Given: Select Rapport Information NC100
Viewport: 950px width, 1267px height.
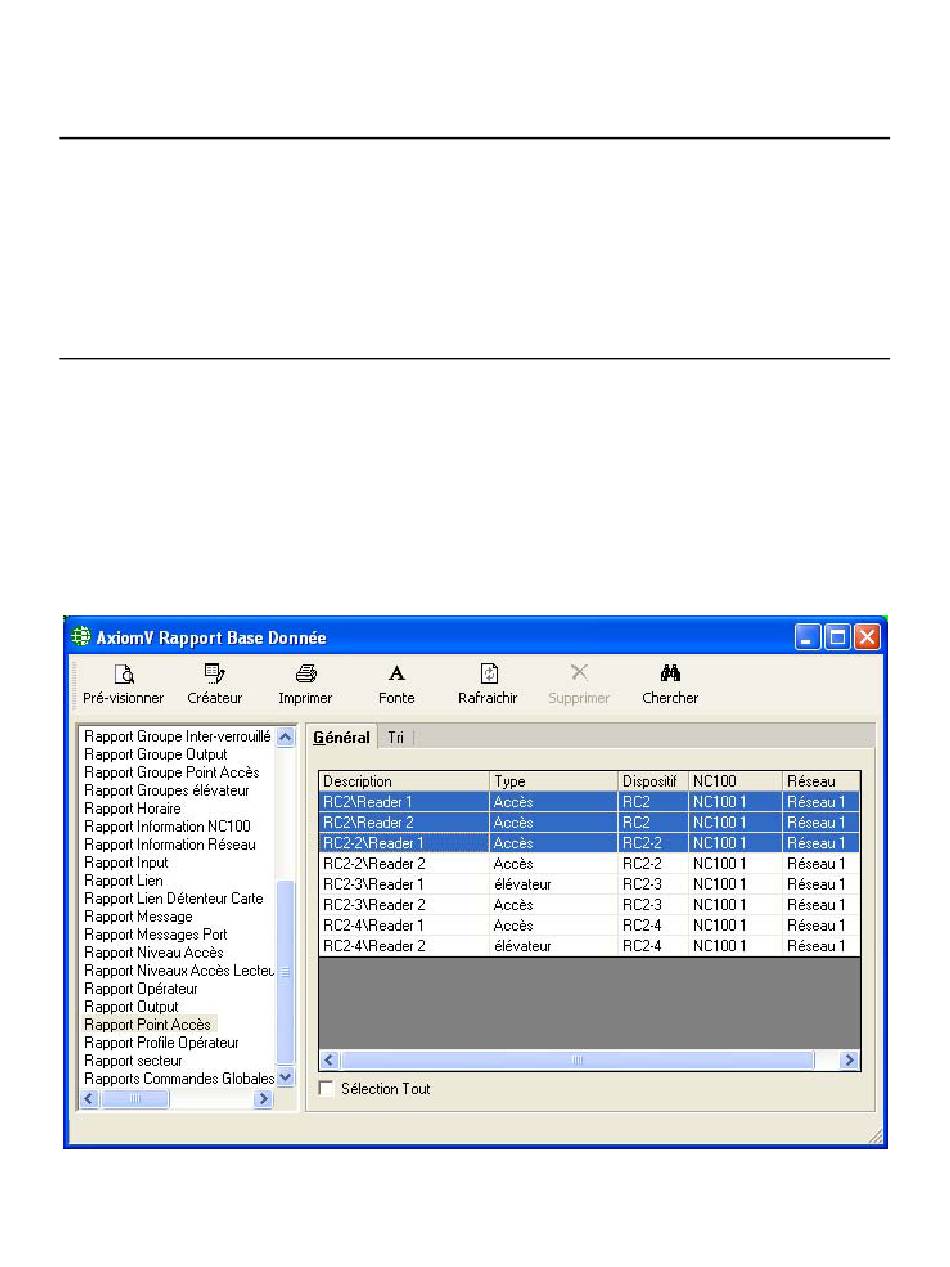Looking at the screenshot, I should coord(168,827).
